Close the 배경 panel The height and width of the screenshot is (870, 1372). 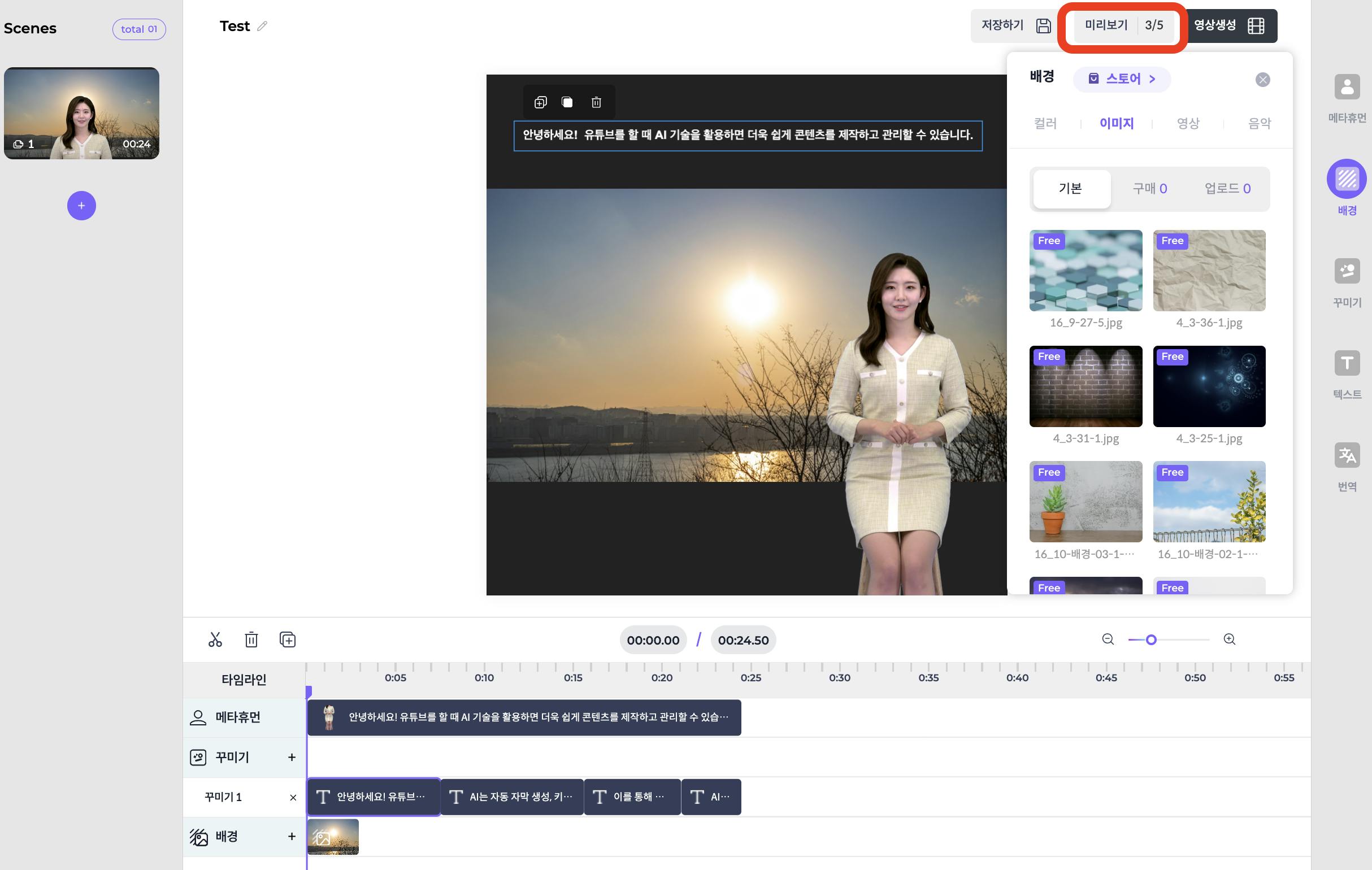click(x=1262, y=80)
